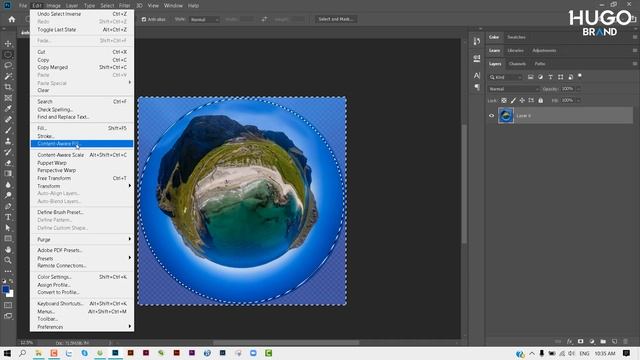Toggle lock all padlock
This screenshot has width=640, height=360.
[540, 100]
